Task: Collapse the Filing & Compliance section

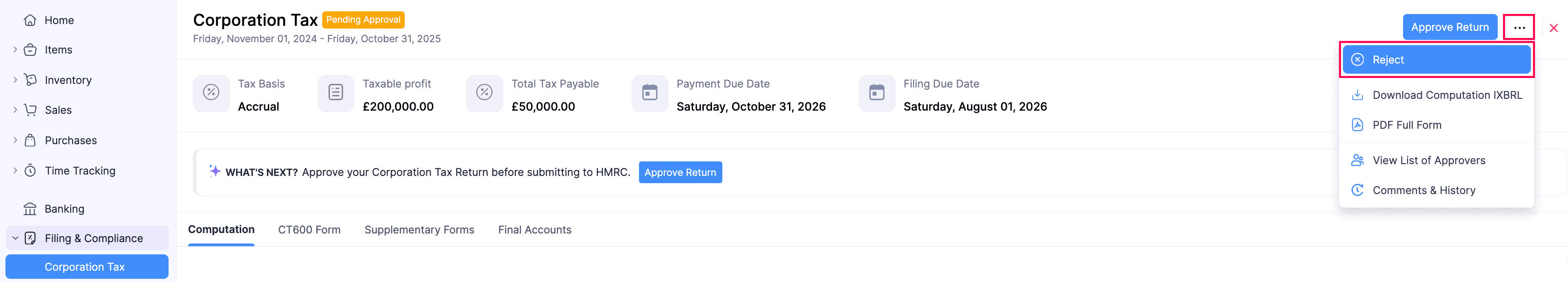Action: pyautogui.click(x=15, y=238)
